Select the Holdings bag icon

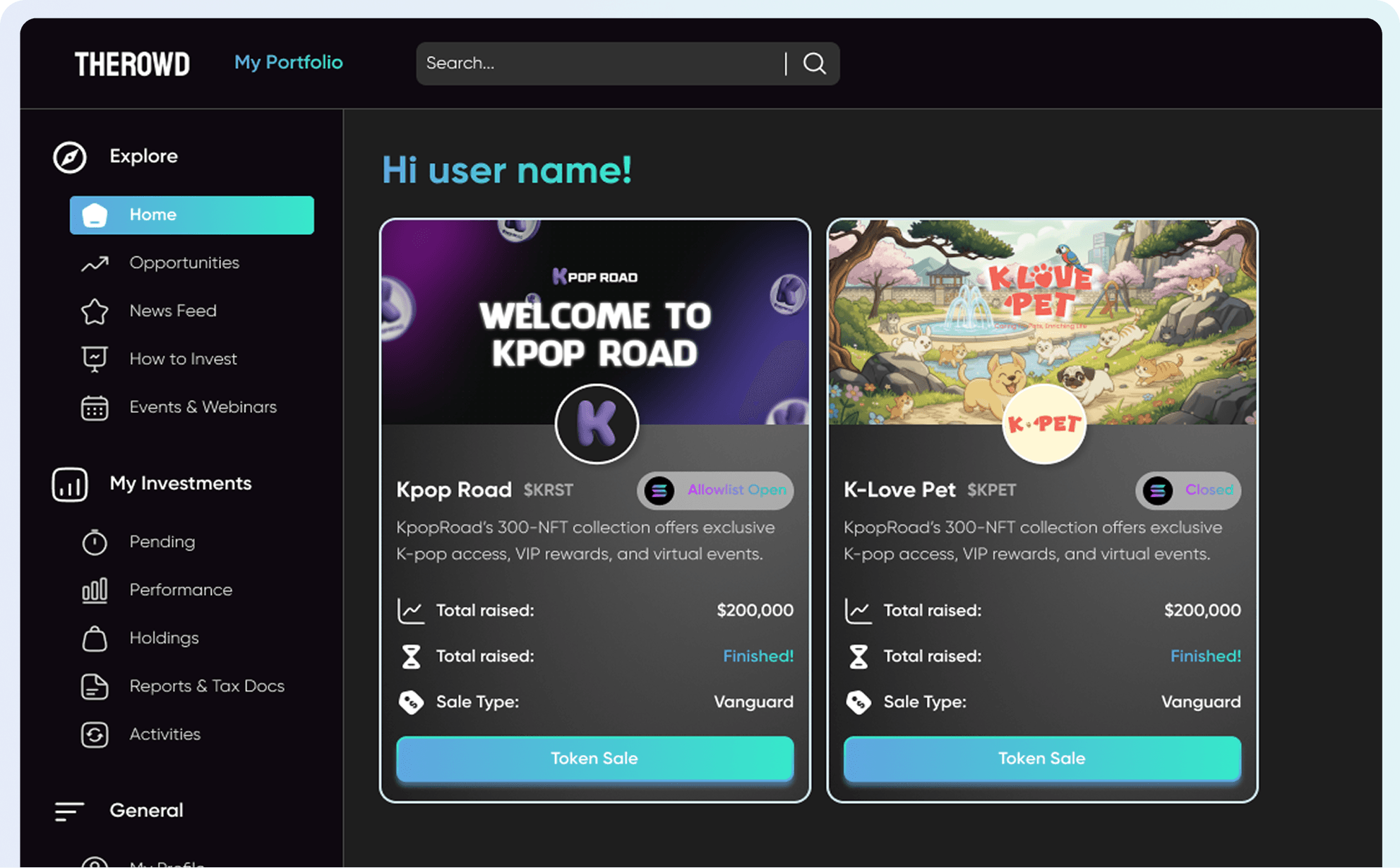(94, 638)
